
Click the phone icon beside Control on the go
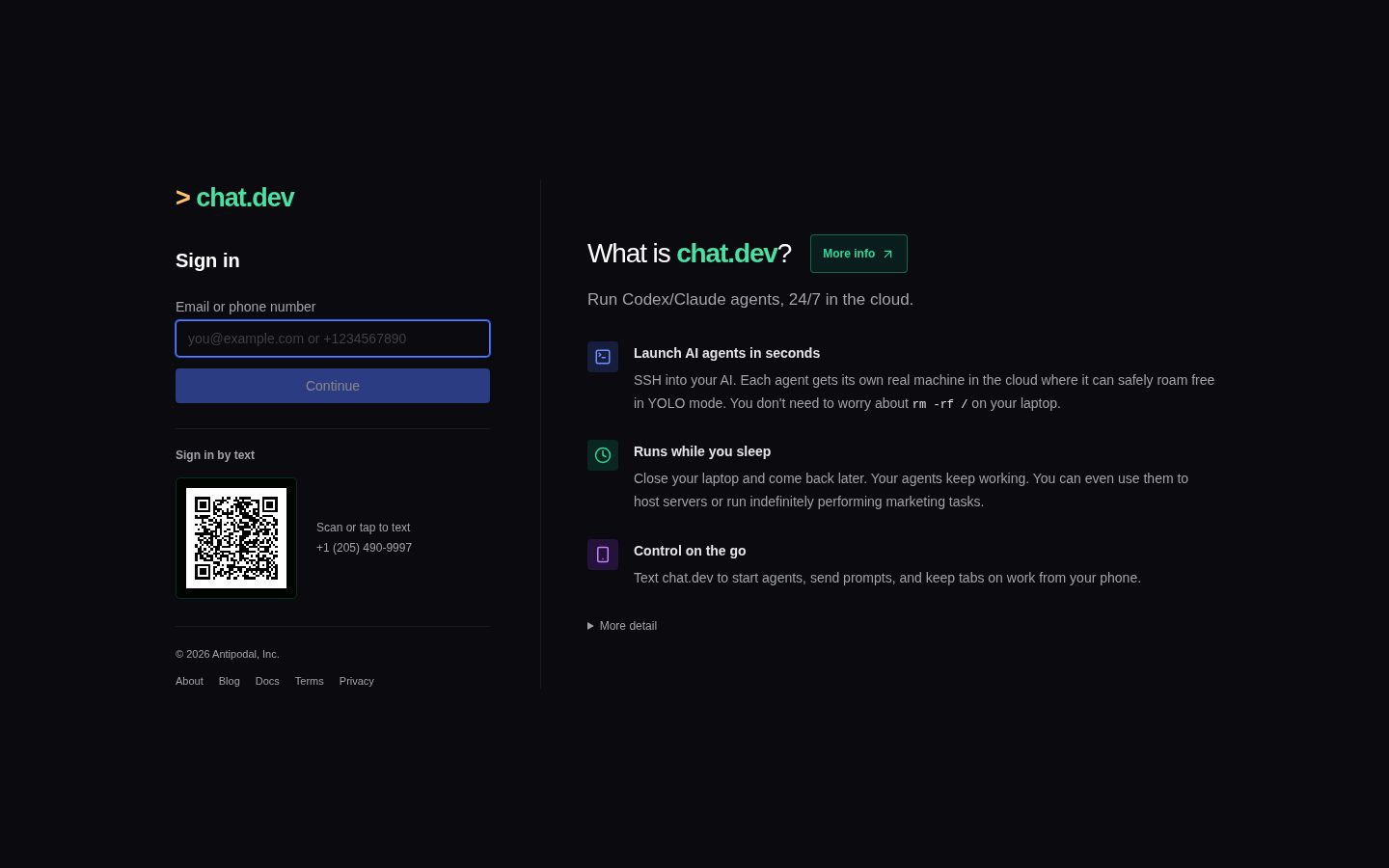pyautogui.click(x=603, y=555)
